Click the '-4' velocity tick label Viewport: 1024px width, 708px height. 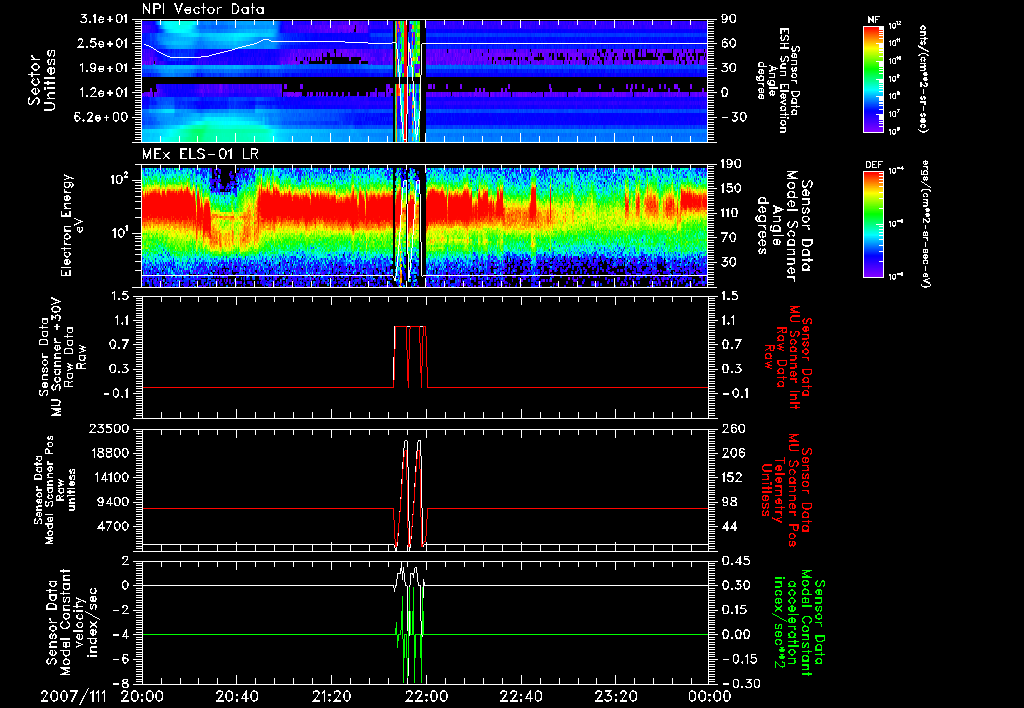pos(121,634)
